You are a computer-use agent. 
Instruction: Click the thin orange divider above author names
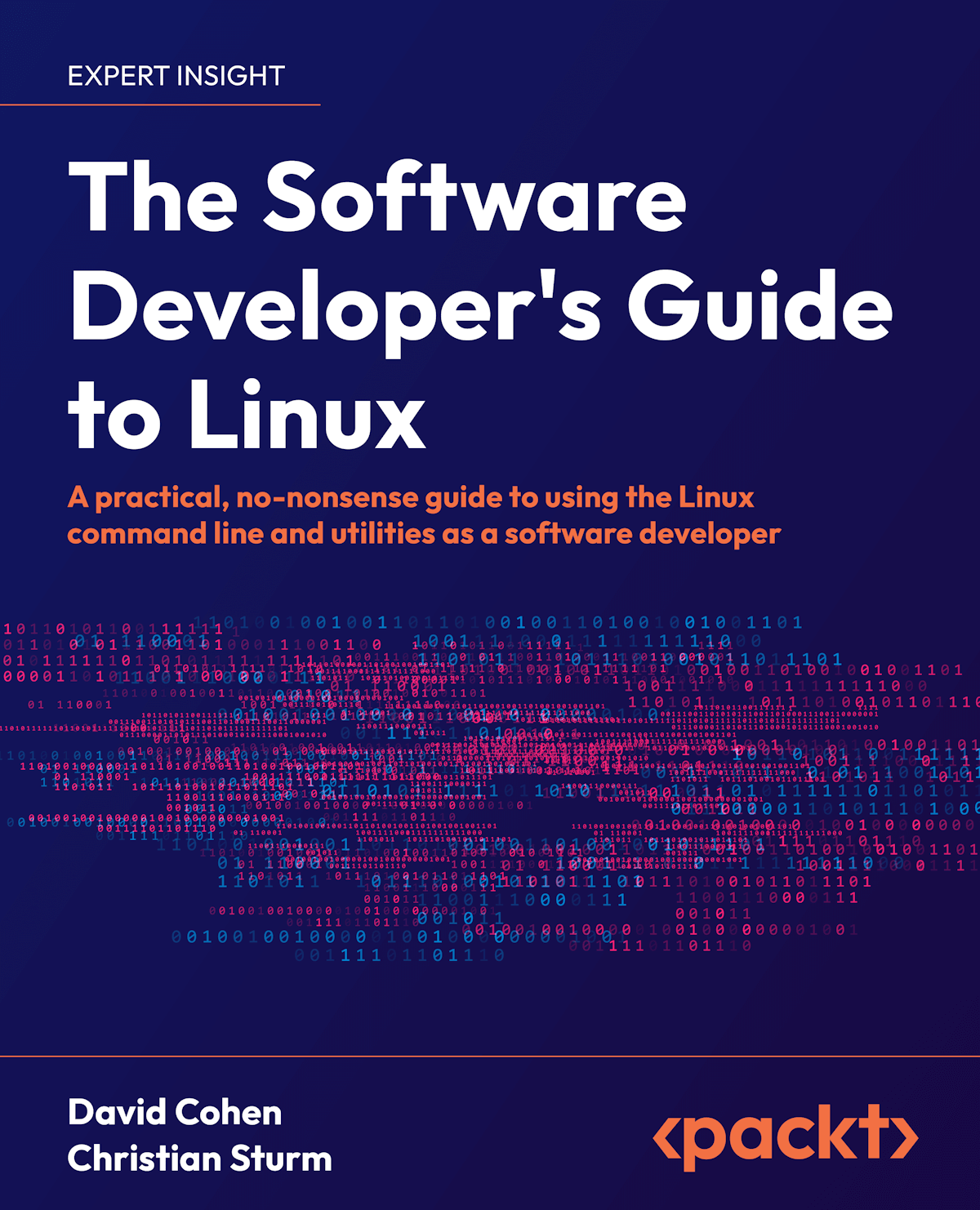pos(490,1056)
